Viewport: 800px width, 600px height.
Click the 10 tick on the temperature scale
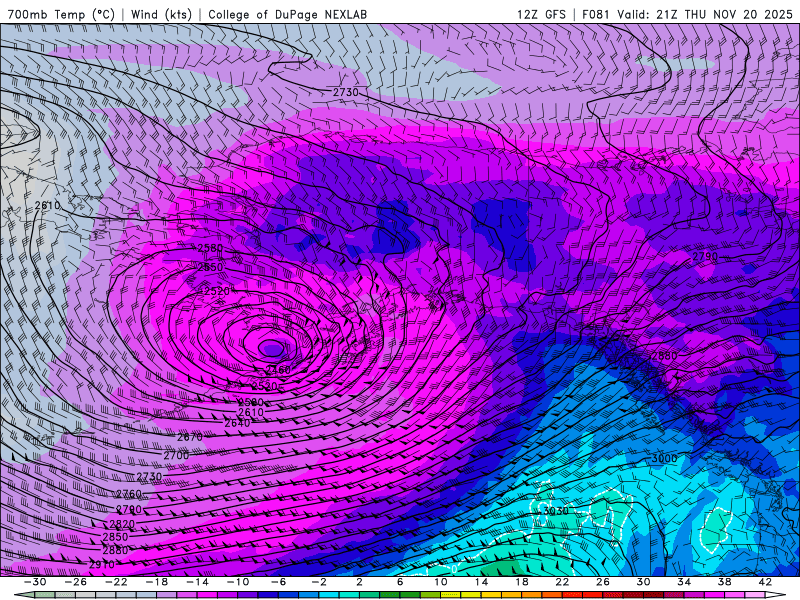[x=441, y=582]
